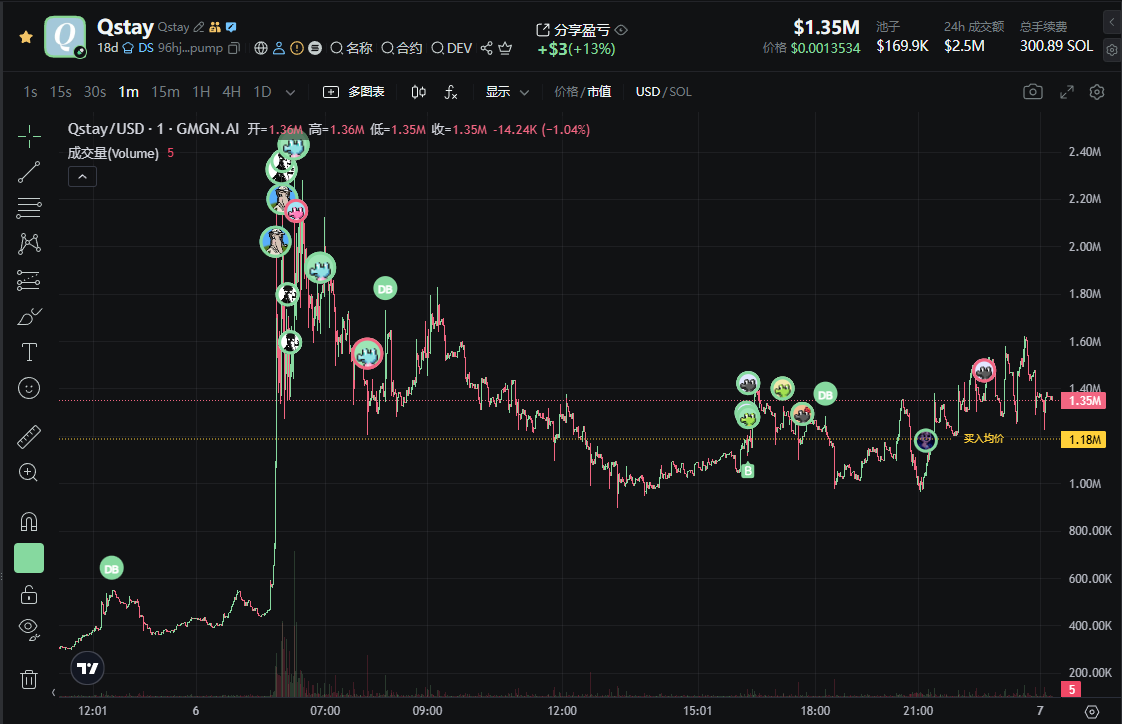Select the pattern drawing tool
Screen dimensions: 1122x724
(x=29, y=244)
